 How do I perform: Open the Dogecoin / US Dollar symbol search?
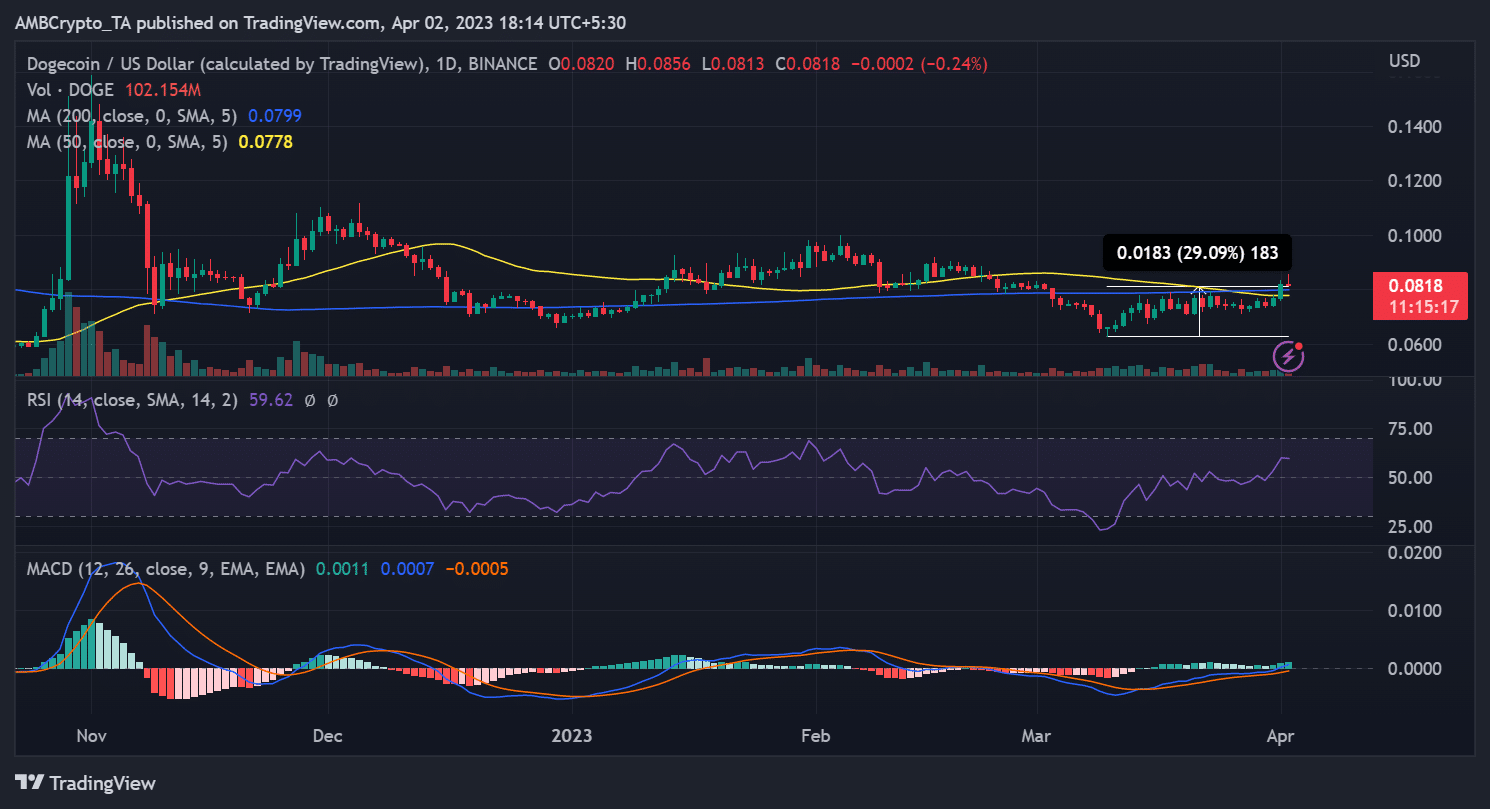pos(111,63)
